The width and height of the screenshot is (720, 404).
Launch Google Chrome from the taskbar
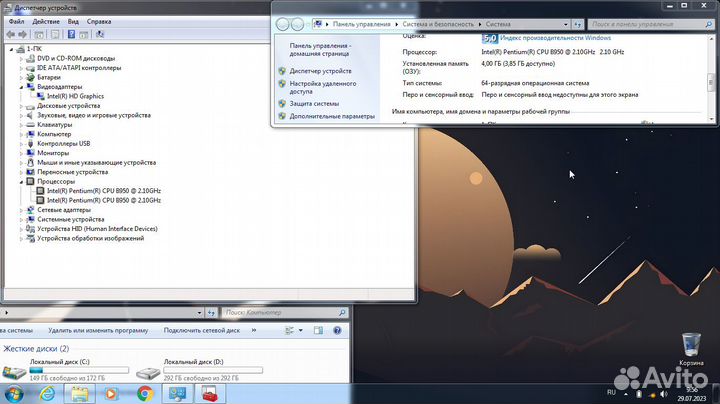[x=145, y=394]
